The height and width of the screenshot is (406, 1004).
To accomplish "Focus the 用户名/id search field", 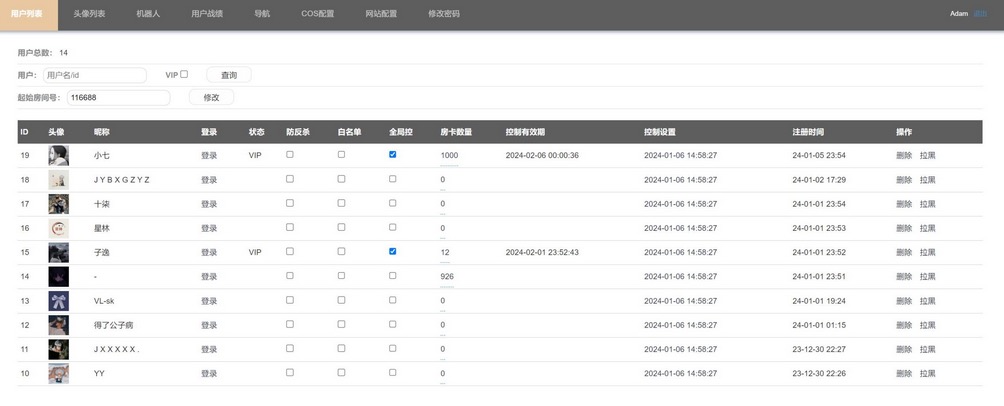I will [x=94, y=75].
